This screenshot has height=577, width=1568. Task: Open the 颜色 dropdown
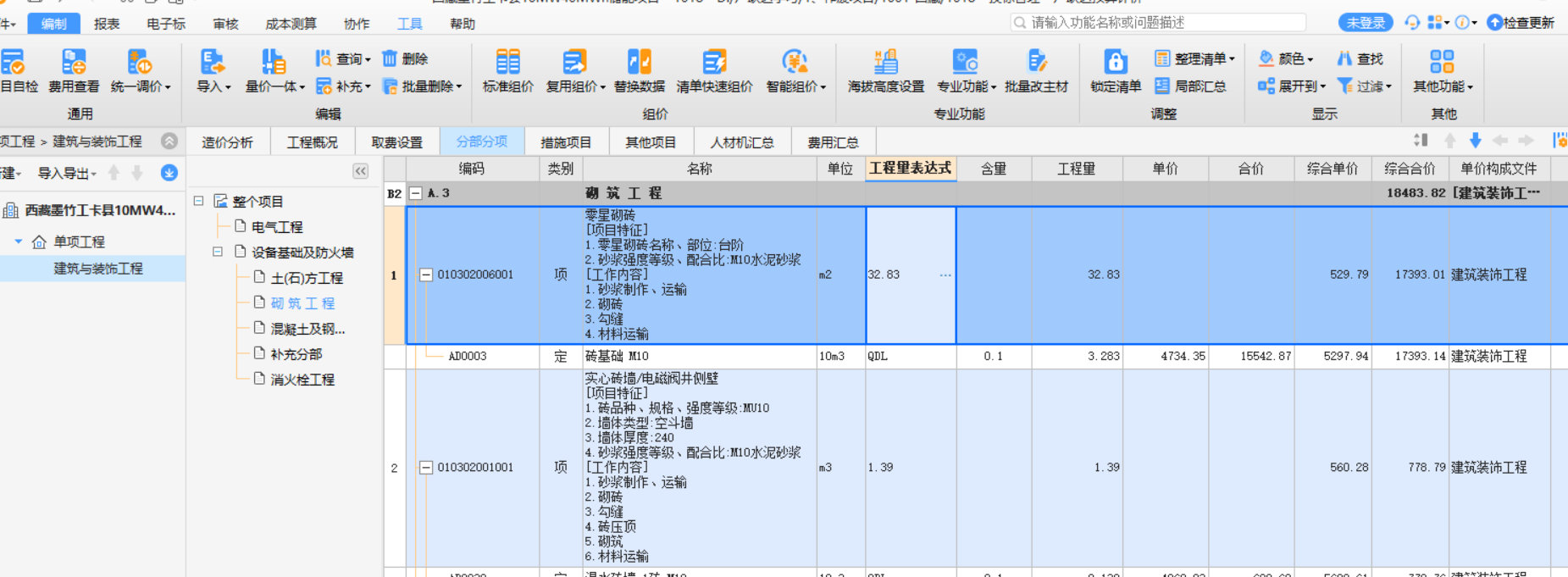click(x=1285, y=58)
